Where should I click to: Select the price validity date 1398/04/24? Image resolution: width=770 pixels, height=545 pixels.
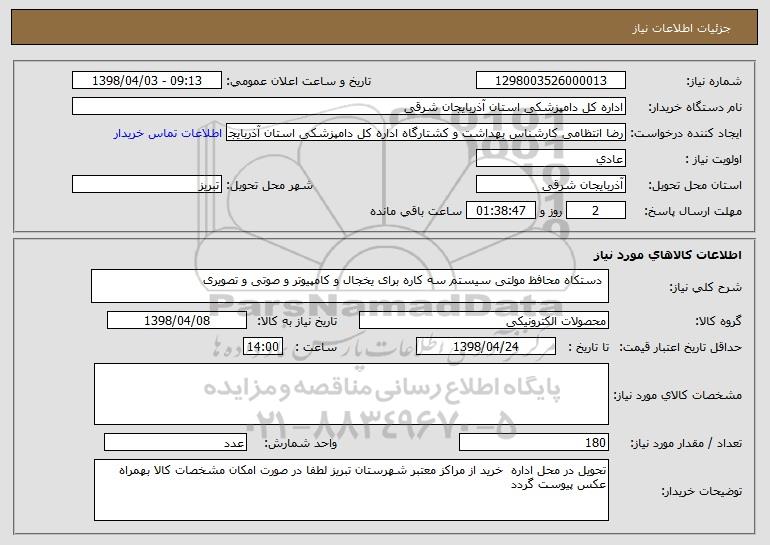coord(486,347)
